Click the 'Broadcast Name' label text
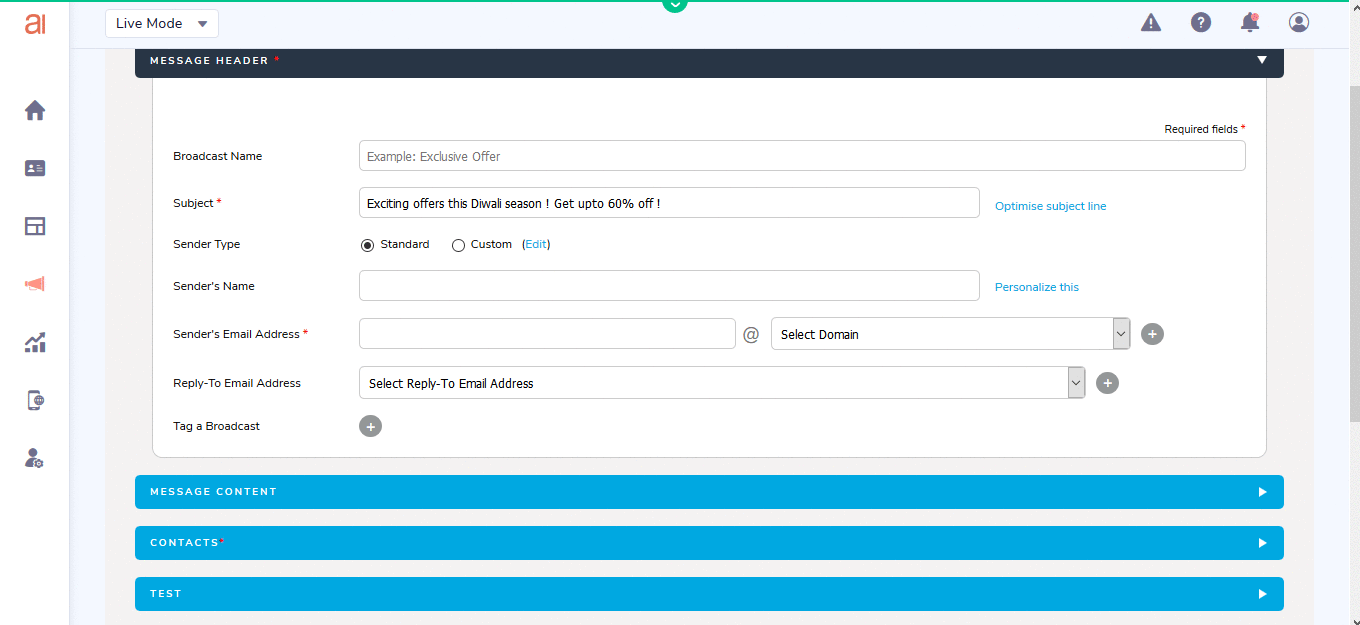 218,156
